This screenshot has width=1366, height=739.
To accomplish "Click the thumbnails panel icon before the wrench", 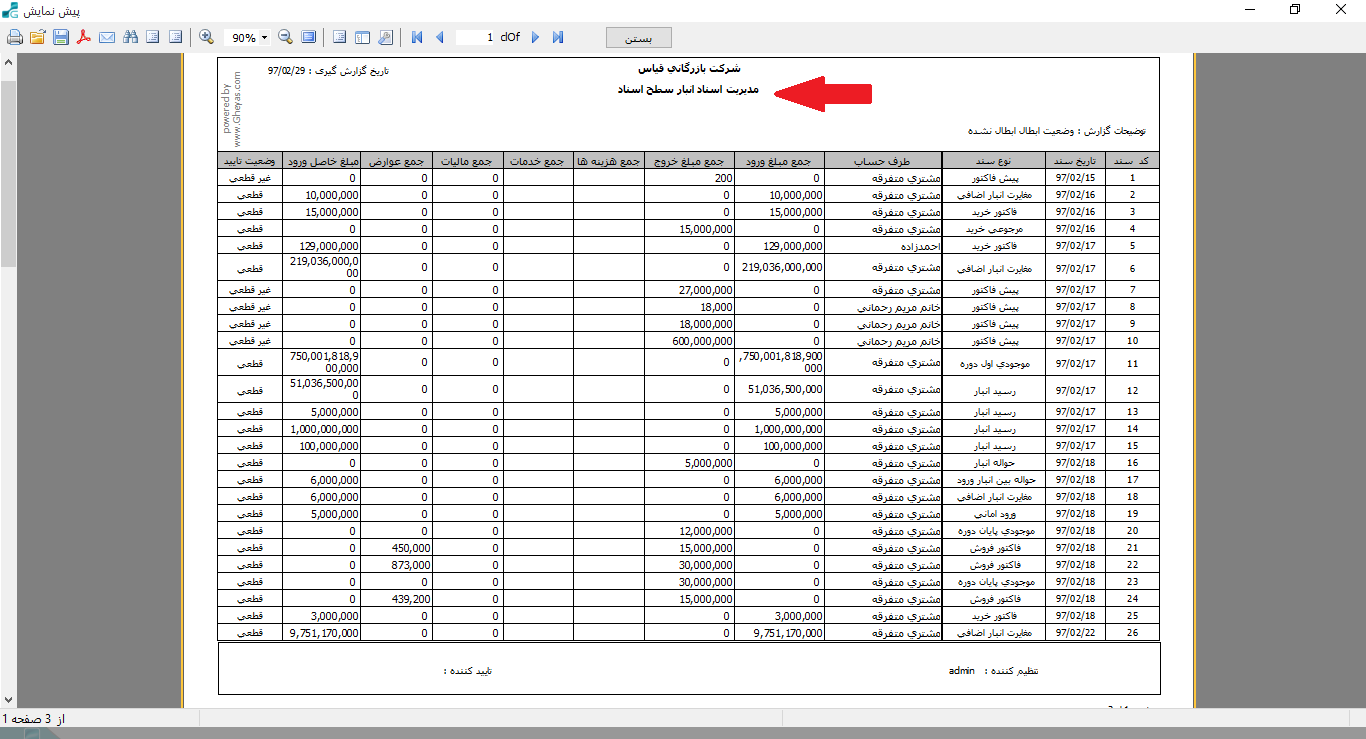I will tap(362, 37).
